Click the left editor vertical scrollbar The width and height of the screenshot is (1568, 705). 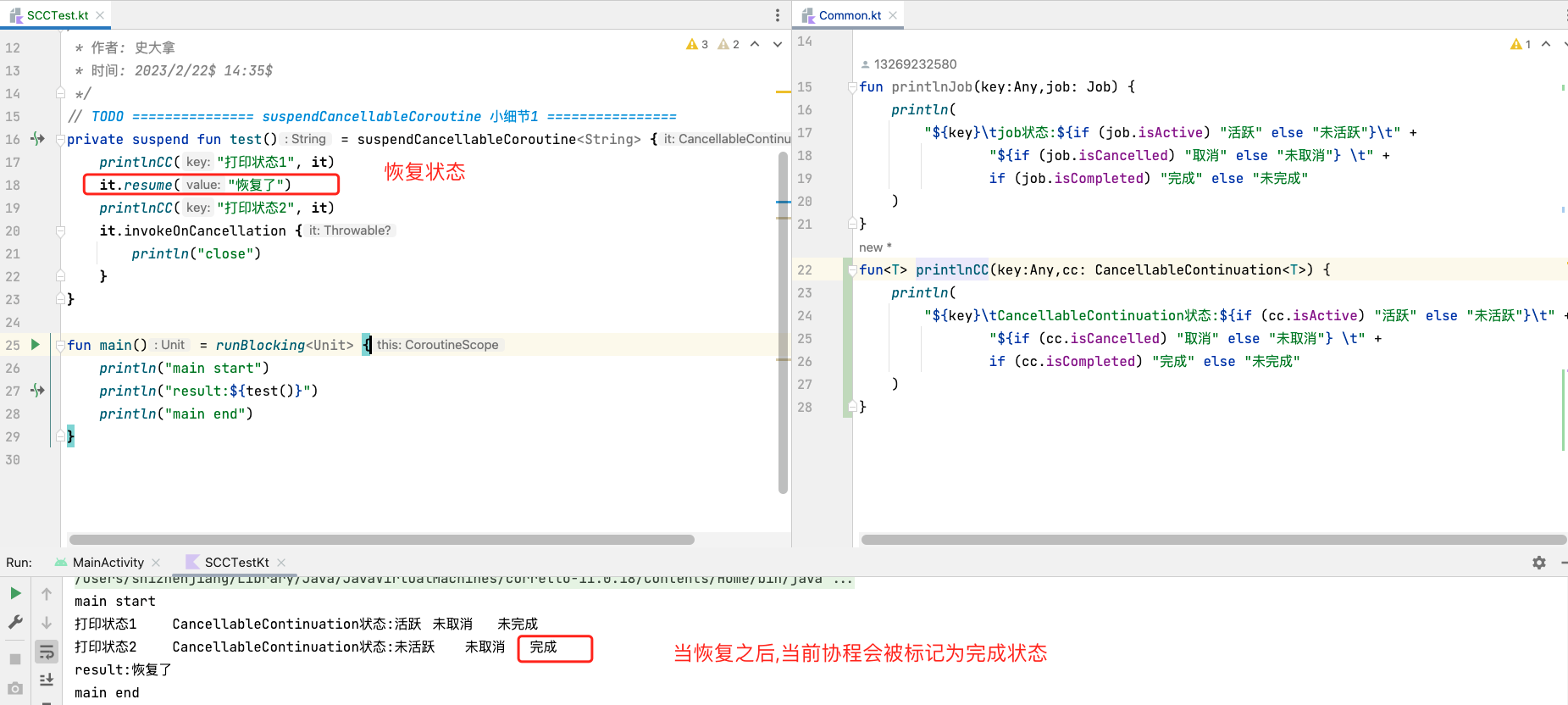pyautogui.click(x=784, y=322)
